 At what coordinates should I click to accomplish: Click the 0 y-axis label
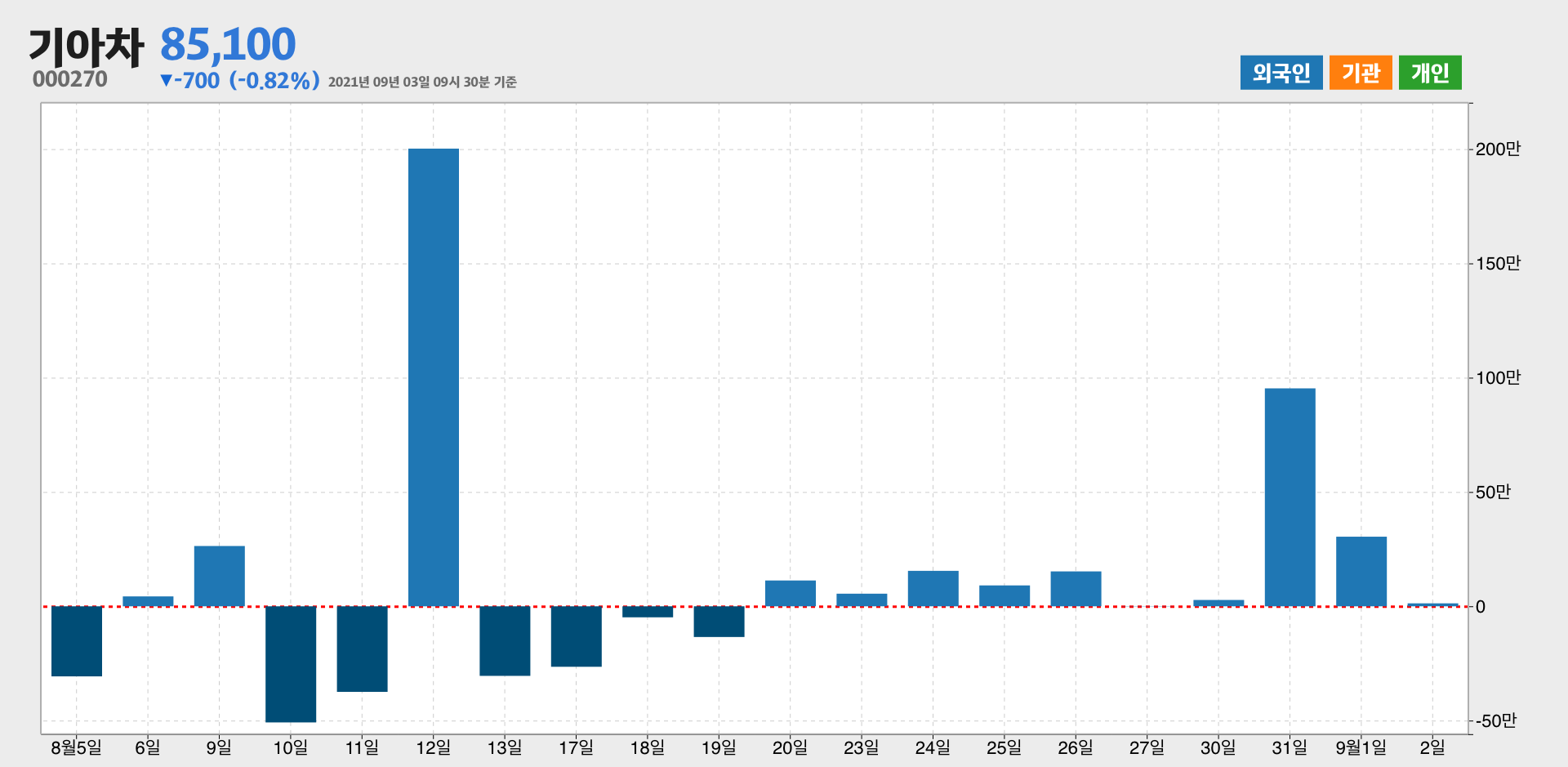click(1480, 607)
